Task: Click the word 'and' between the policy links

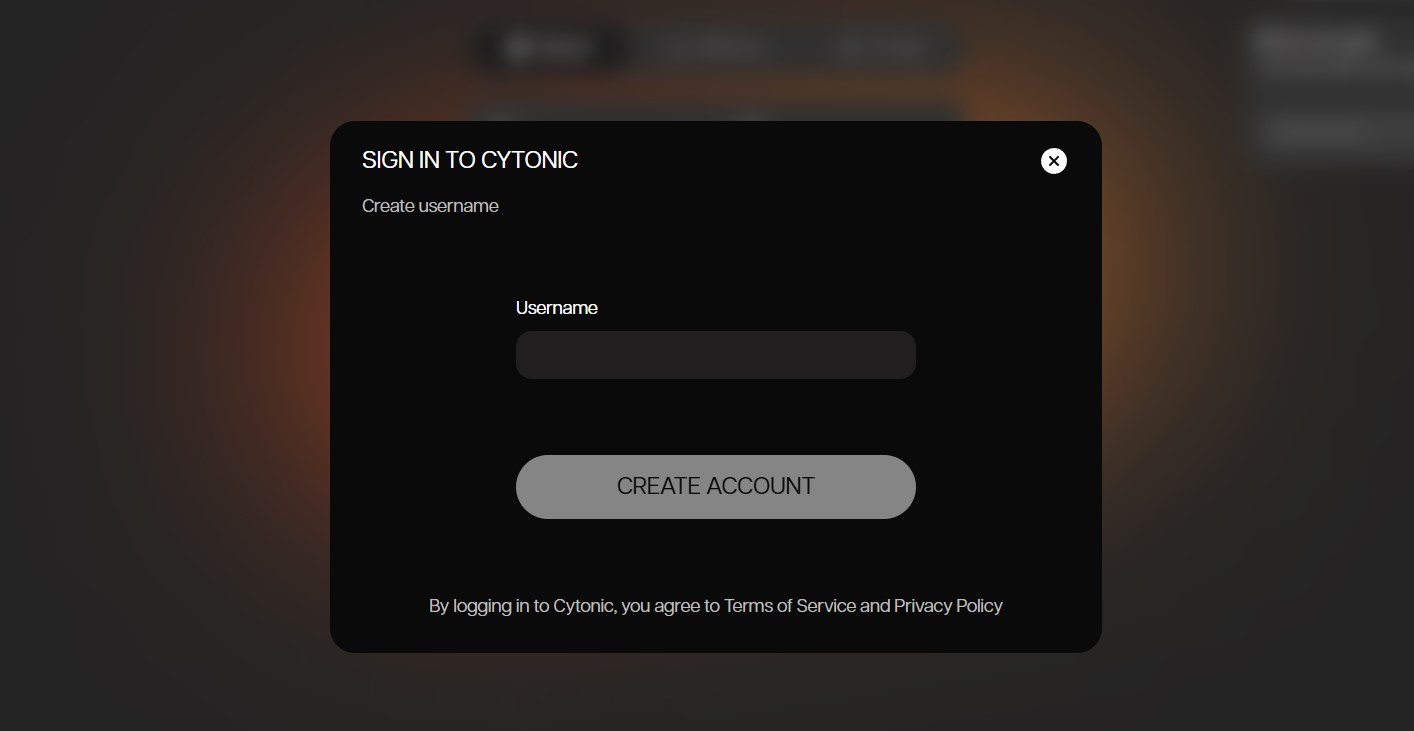Action: tap(875, 606)
